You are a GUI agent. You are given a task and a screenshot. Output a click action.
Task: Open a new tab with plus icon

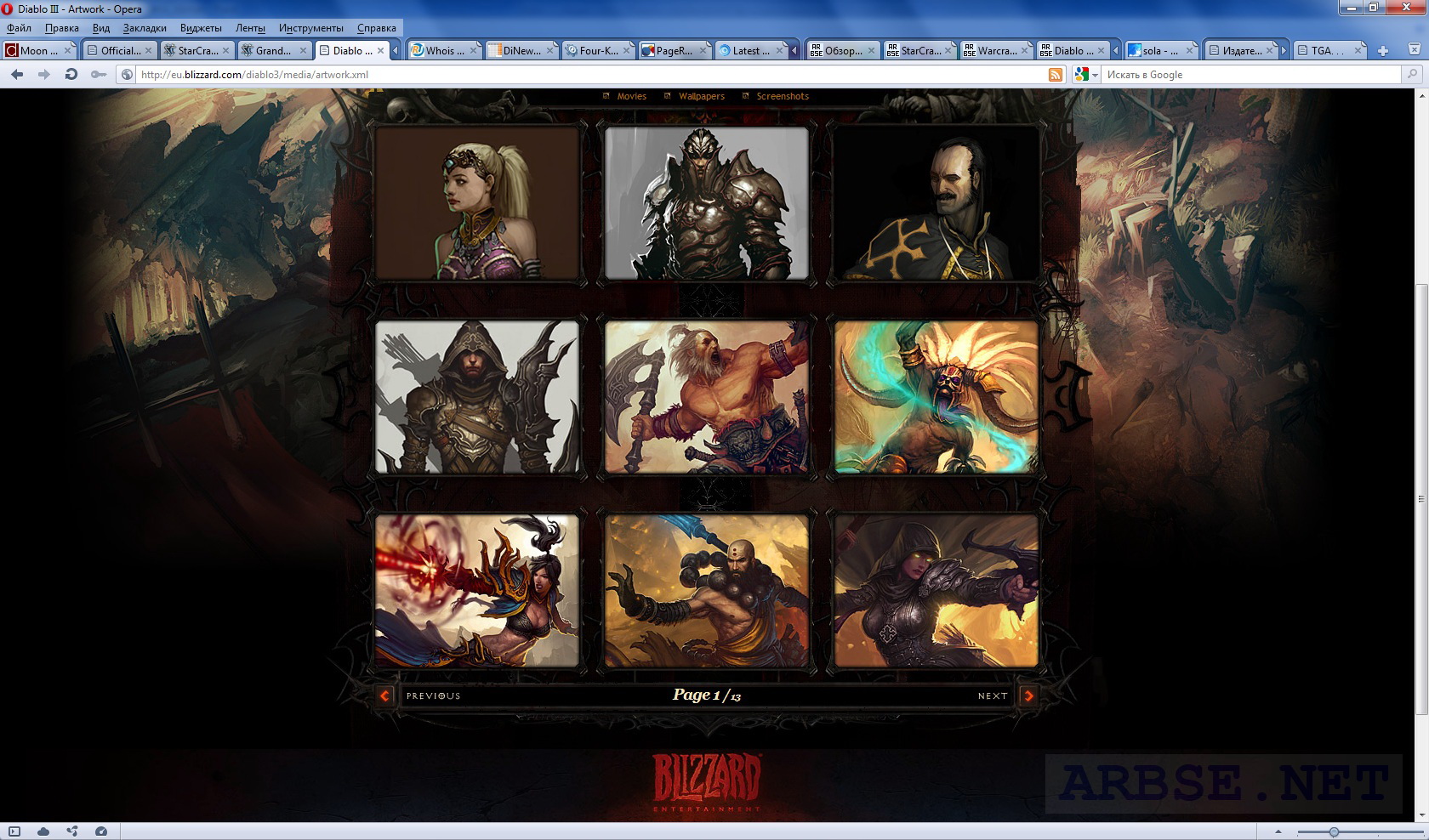(x=1383, y=51)
